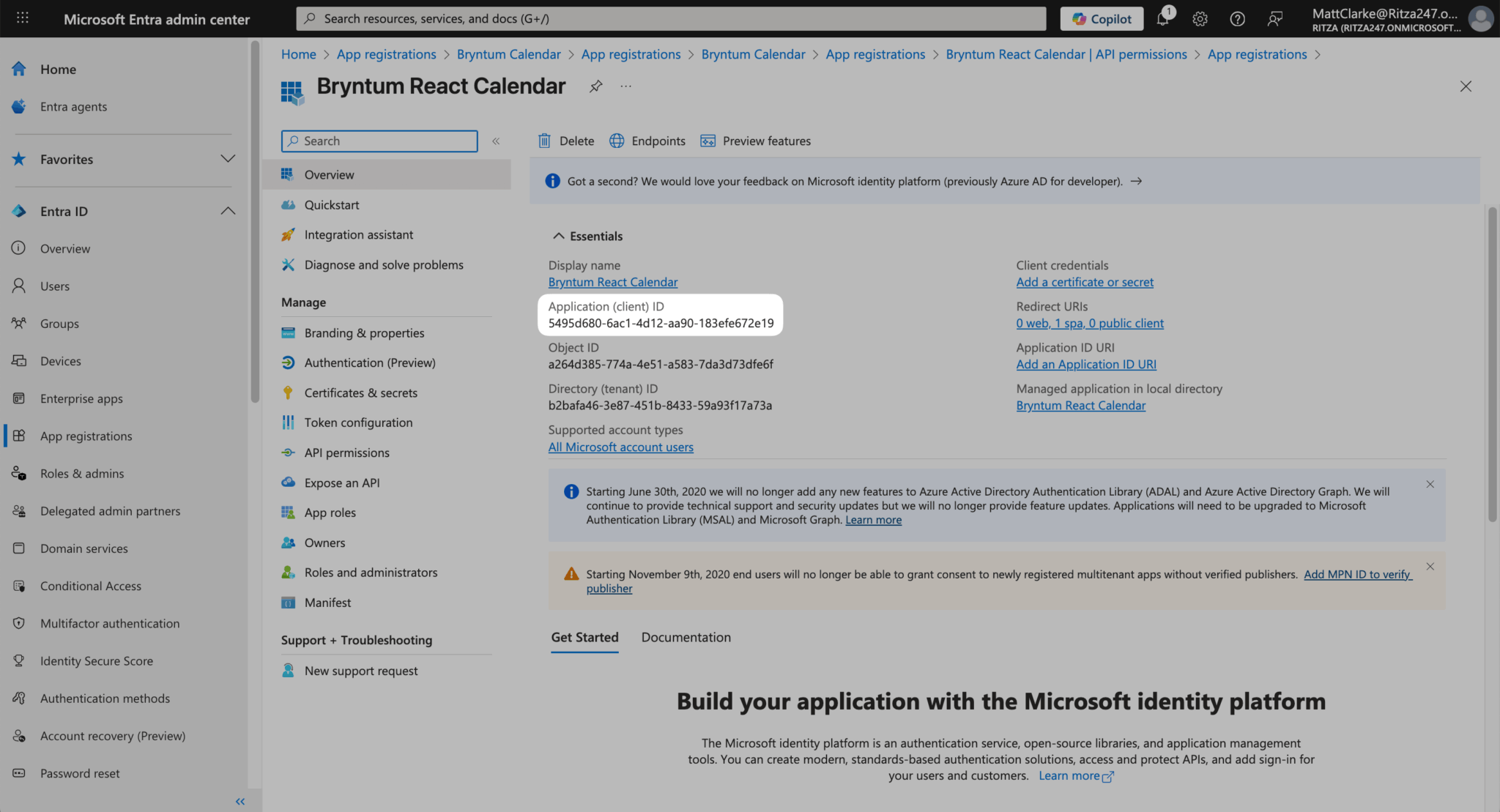The width and height of the screenshot is (1500, 812).
Task: Dismiss the ADAL deprecation info banner
Action: [x=1430, y=485]
